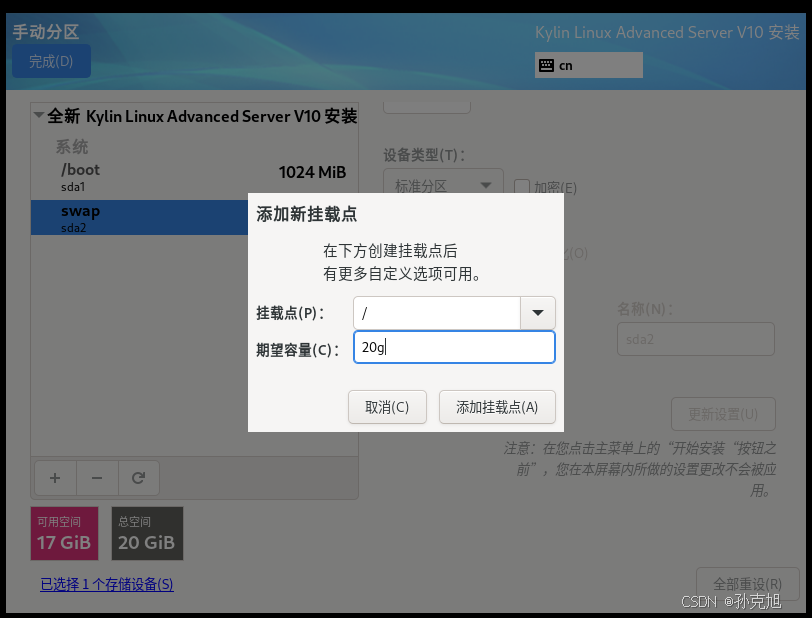Click the 1024 MiB size of /boot
This screenshot has height=618, width=812.
pos(312,172)
